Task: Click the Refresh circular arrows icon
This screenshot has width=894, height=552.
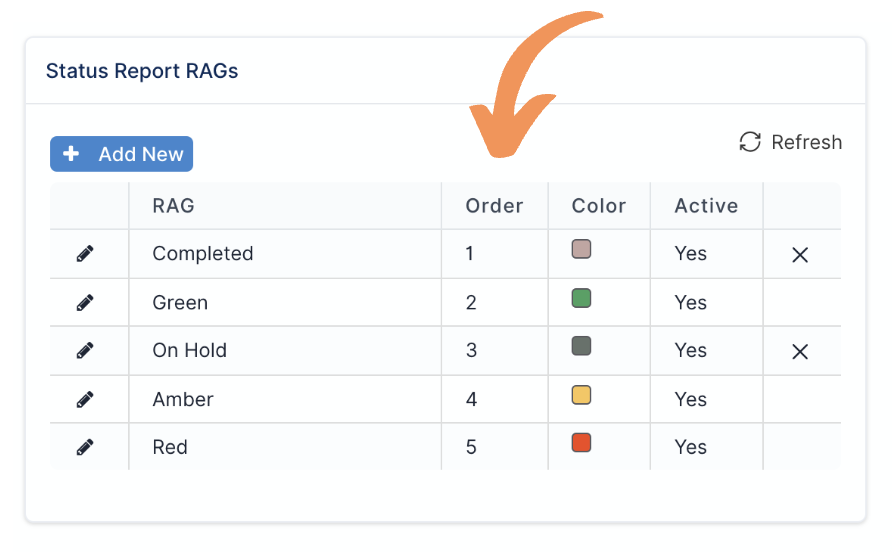Action: [750, 142]
